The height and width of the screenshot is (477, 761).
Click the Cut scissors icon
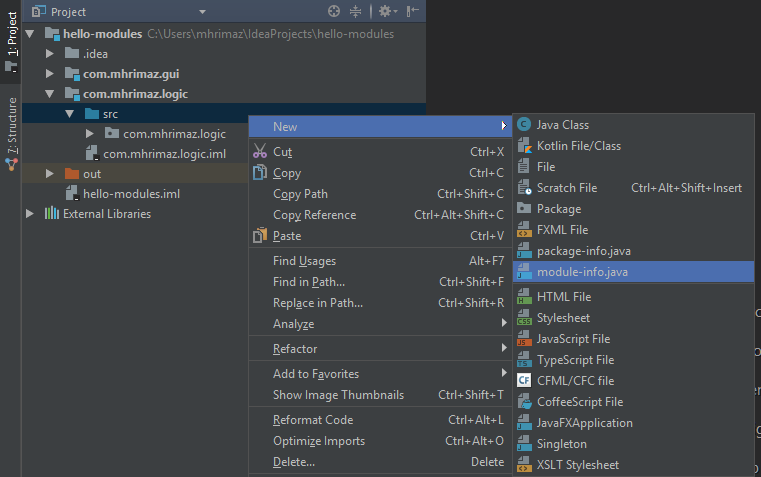click(259, 152)
